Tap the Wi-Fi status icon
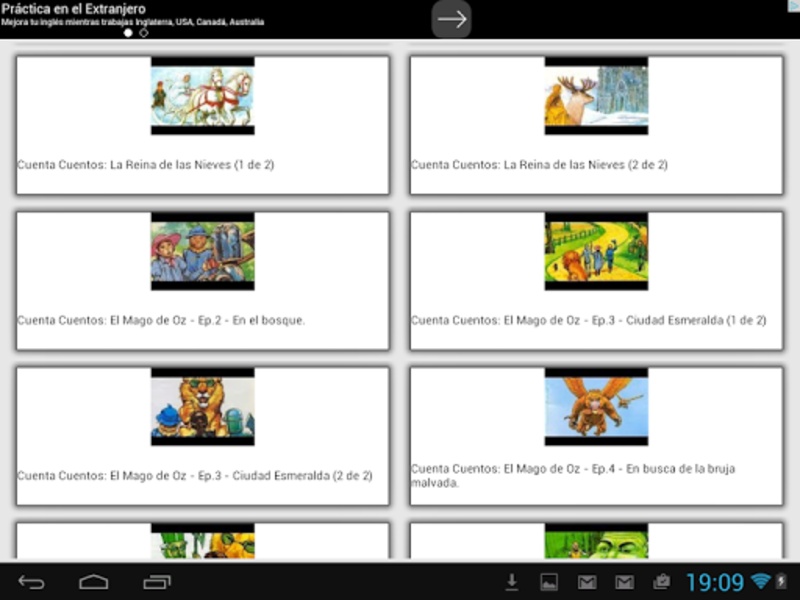This screenshot has width=800, height=600. (761, 581)
